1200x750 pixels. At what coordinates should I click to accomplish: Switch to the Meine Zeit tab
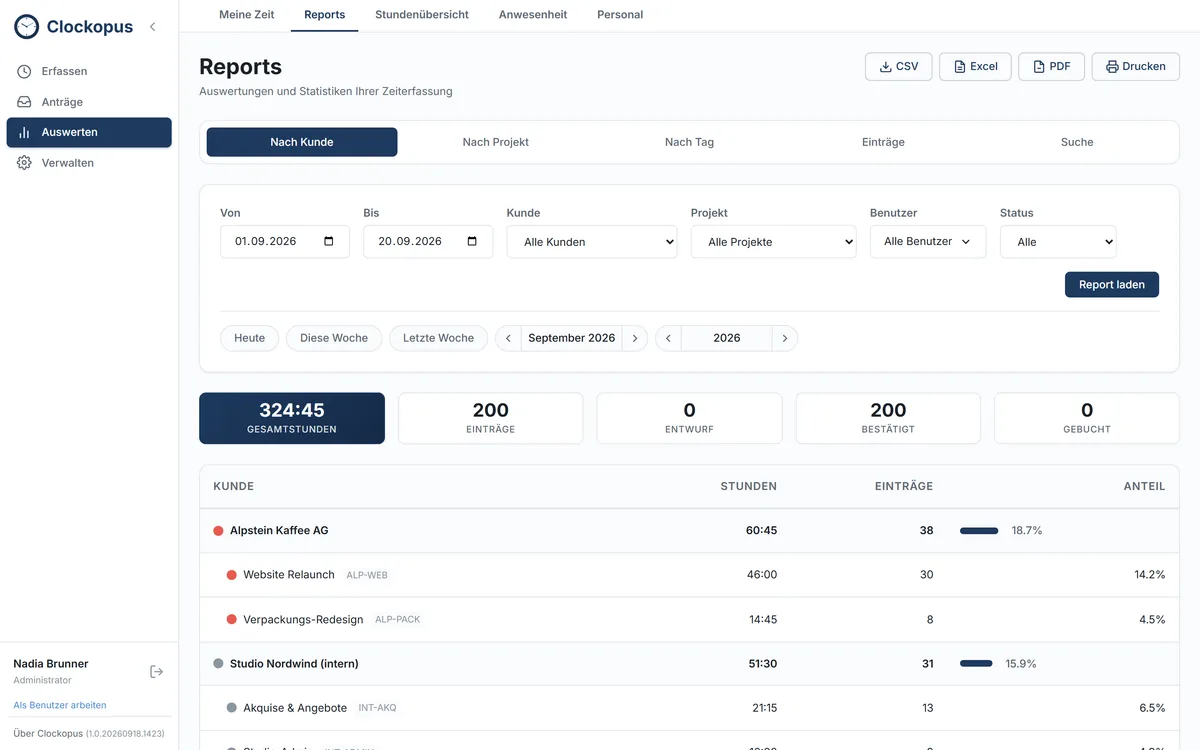click(247, 15)
